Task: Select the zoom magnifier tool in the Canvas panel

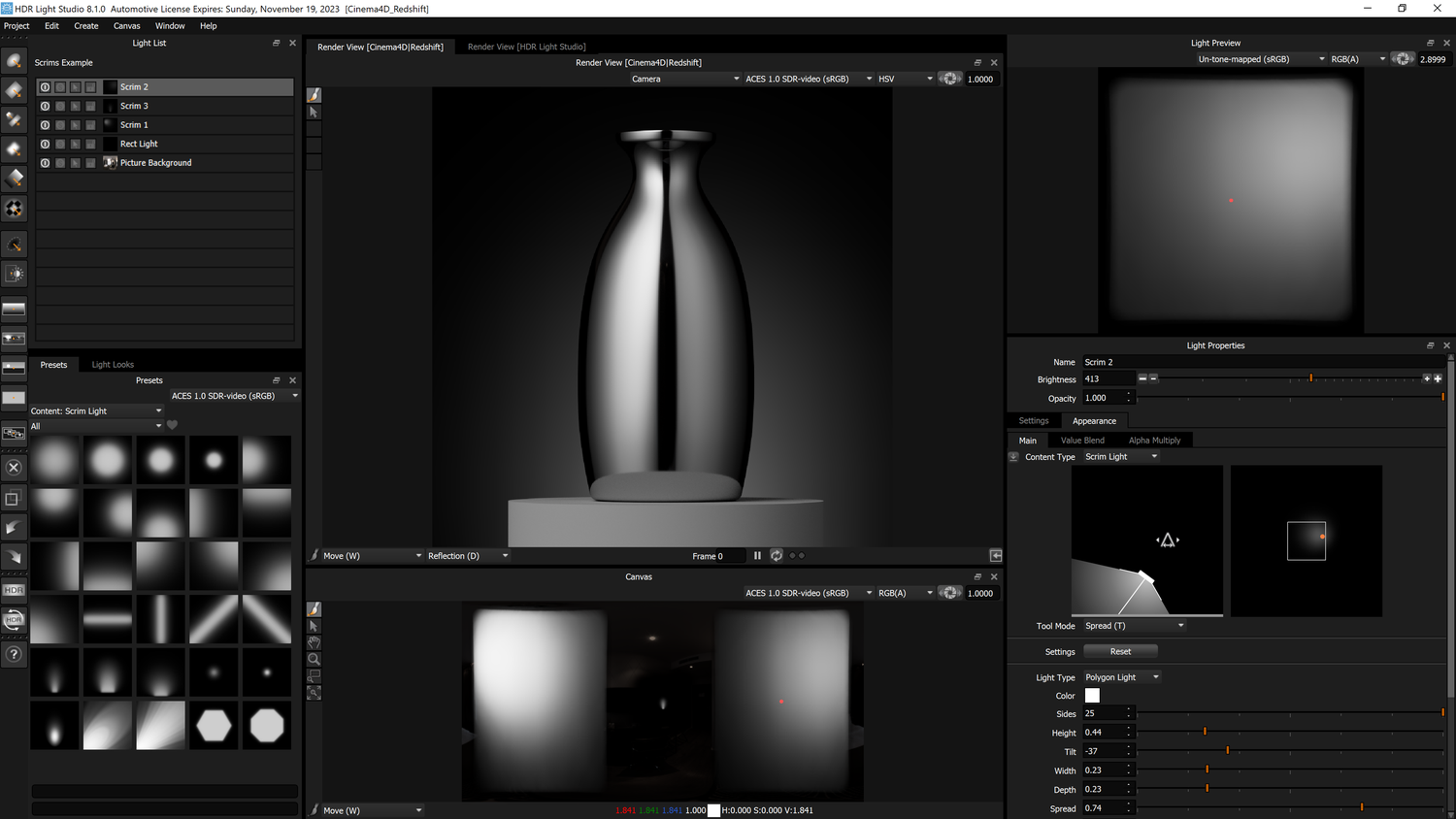Action: pyautogui.click(x=313, y=659)
